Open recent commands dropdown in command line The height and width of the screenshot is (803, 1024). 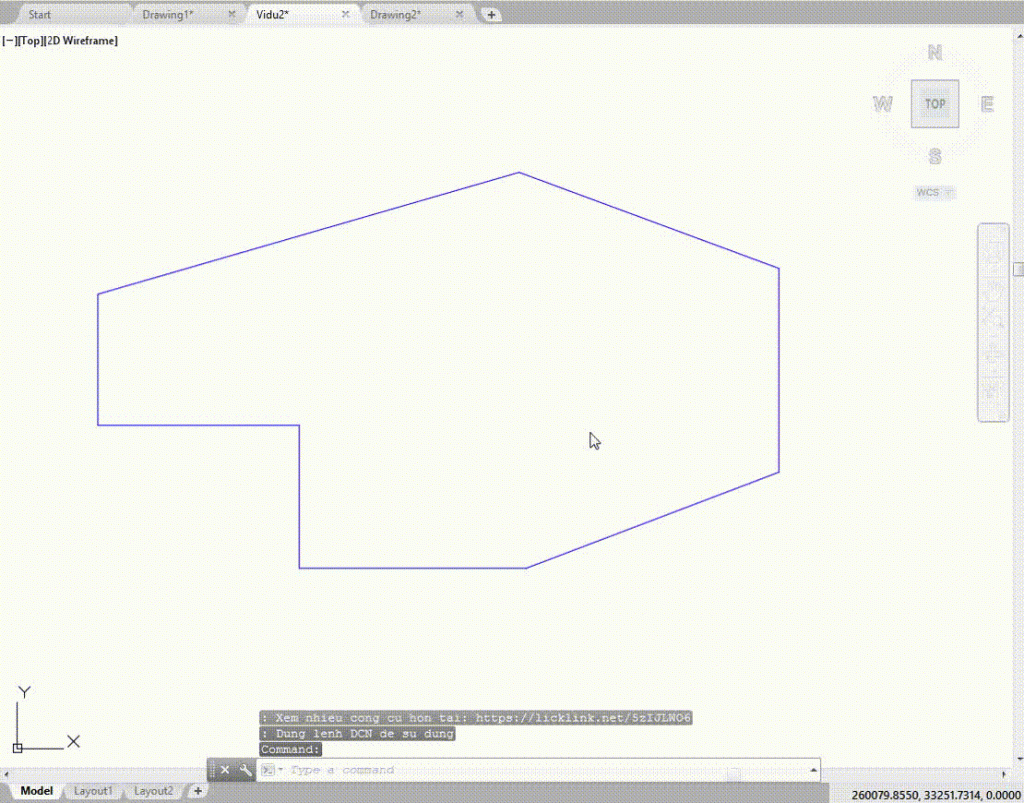pyautogui.click(x=269, y=770)
